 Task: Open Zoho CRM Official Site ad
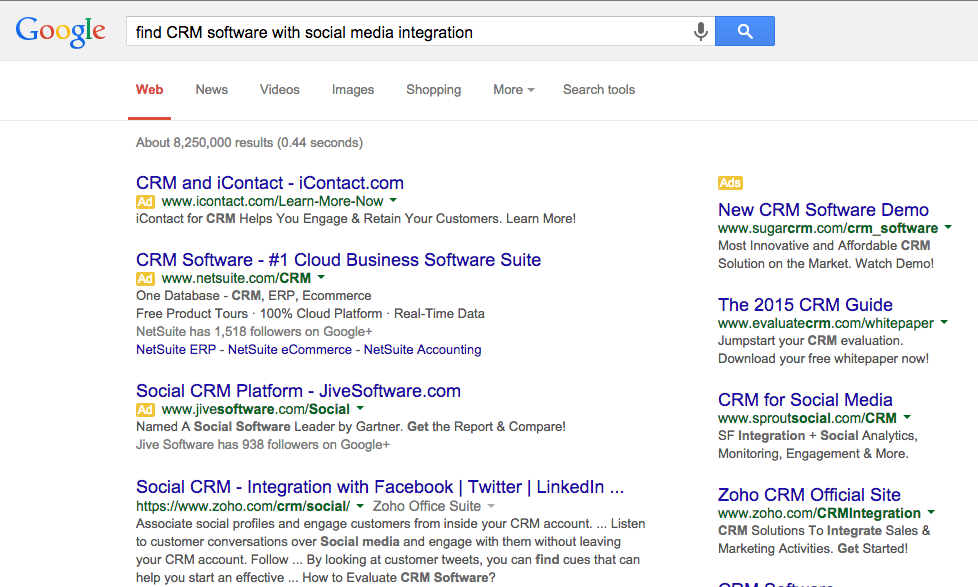[x=809, y=495]
